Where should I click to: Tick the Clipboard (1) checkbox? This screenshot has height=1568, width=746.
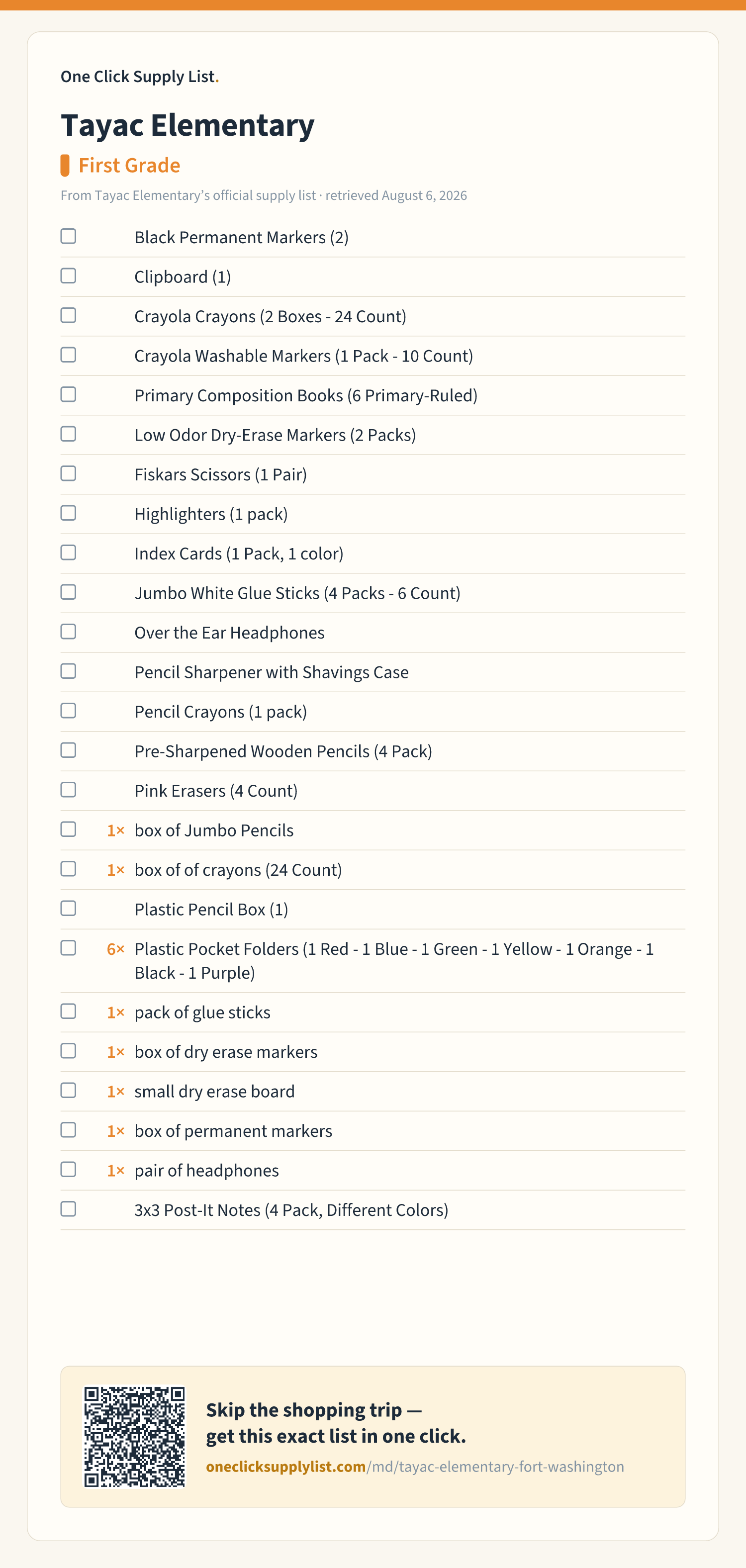[68, 276]
